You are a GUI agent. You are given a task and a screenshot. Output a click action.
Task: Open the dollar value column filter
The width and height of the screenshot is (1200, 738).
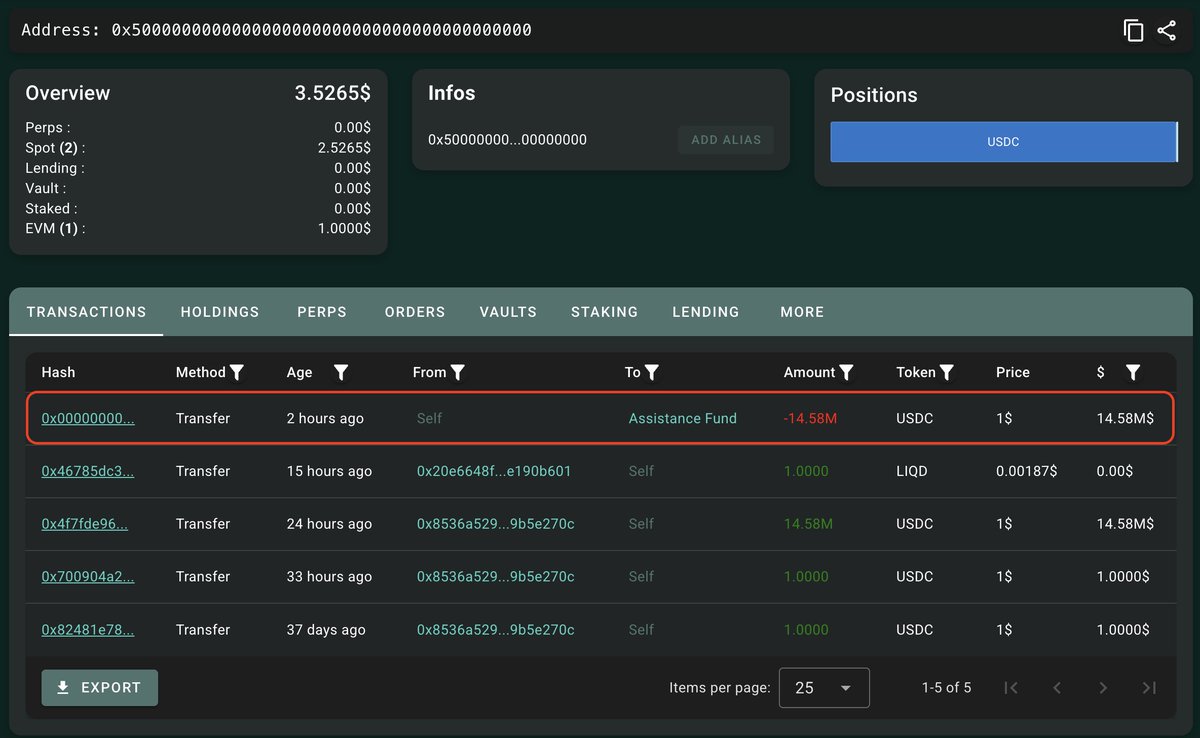tap(1133, 372)
